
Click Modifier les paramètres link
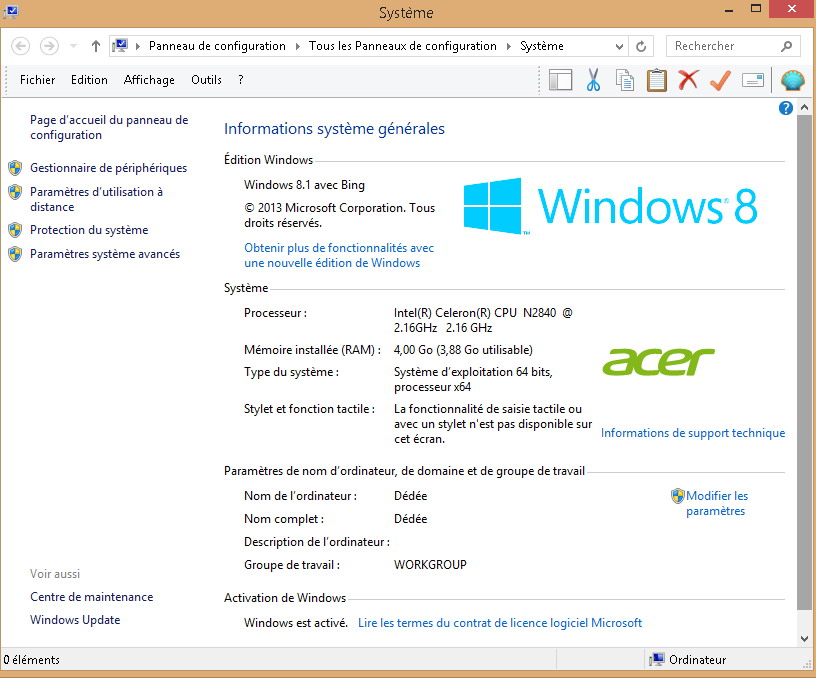(717, 503)
